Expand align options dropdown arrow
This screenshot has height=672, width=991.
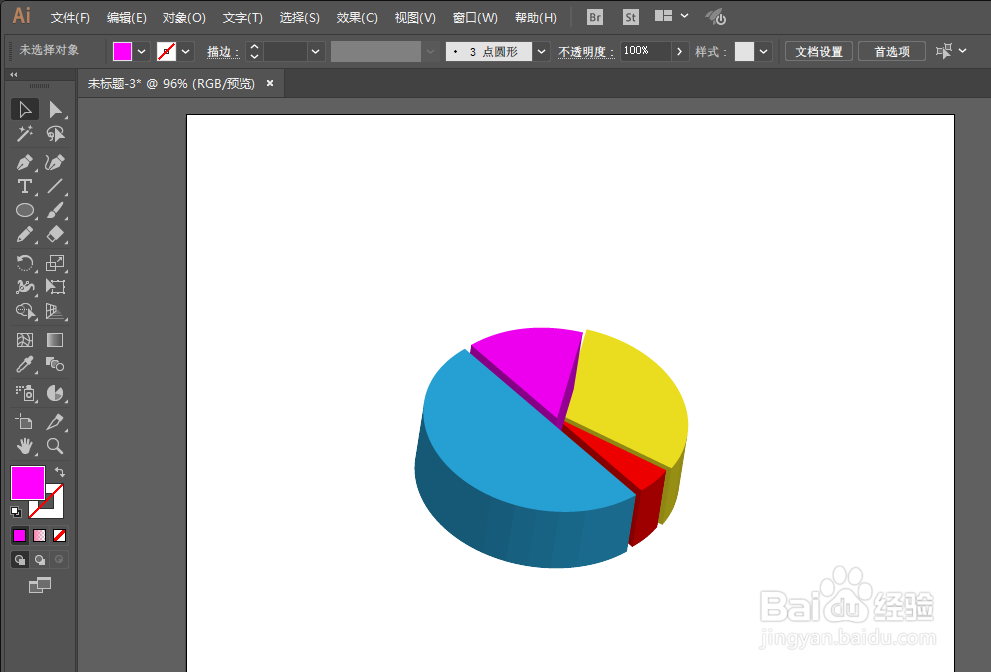tap(963, 51)
